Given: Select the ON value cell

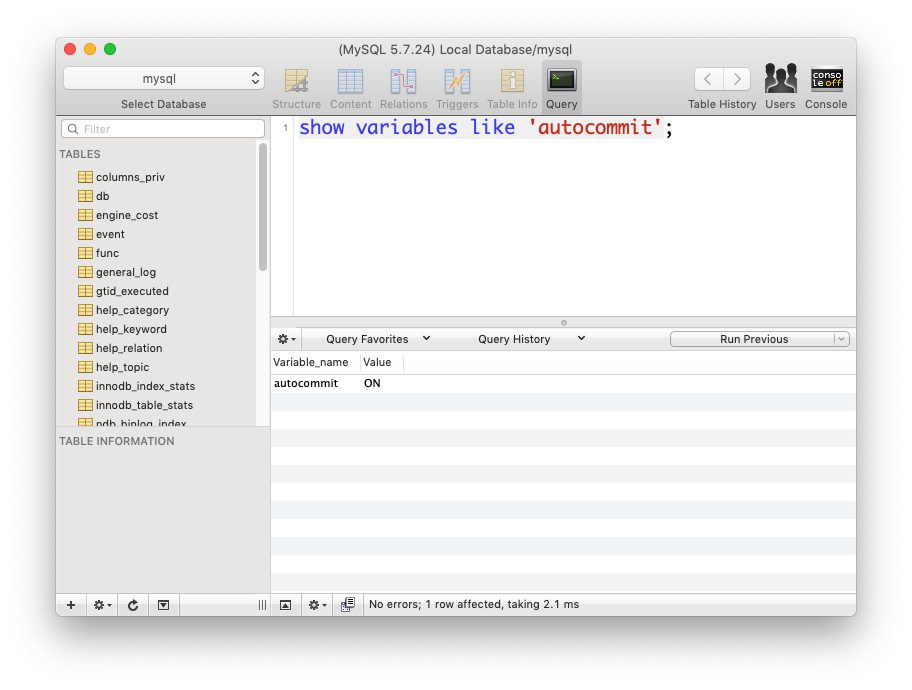Looking at the screenshot, I should point(372,383).
